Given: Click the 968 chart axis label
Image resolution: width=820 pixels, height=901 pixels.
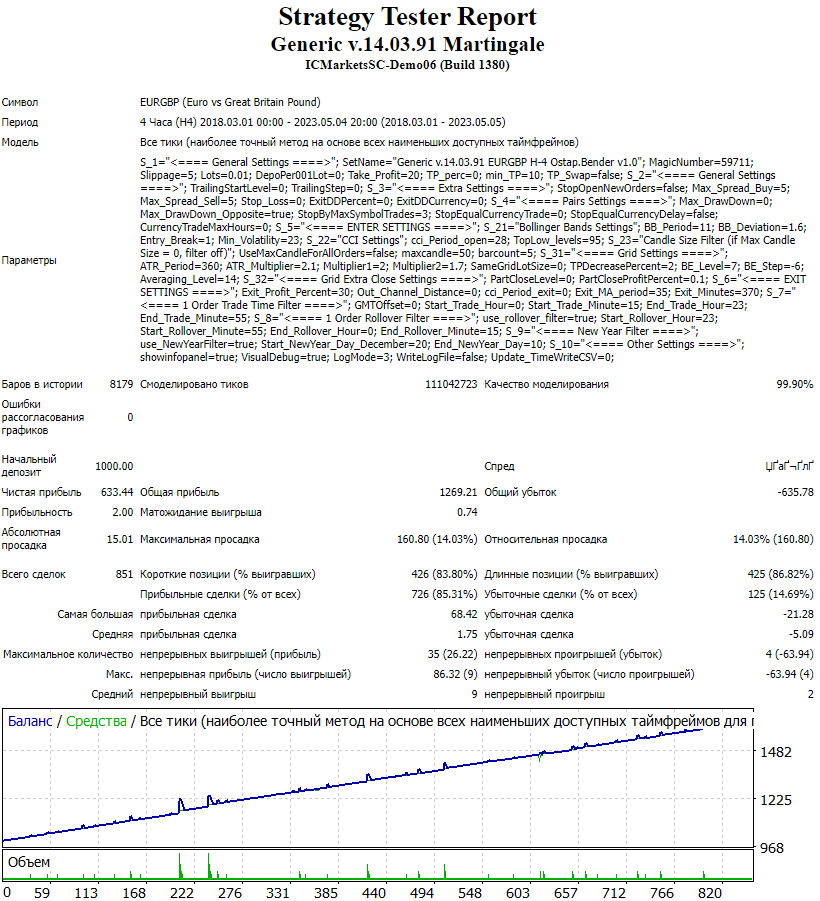Looking at the screenshot, I should tap(772, 849).
